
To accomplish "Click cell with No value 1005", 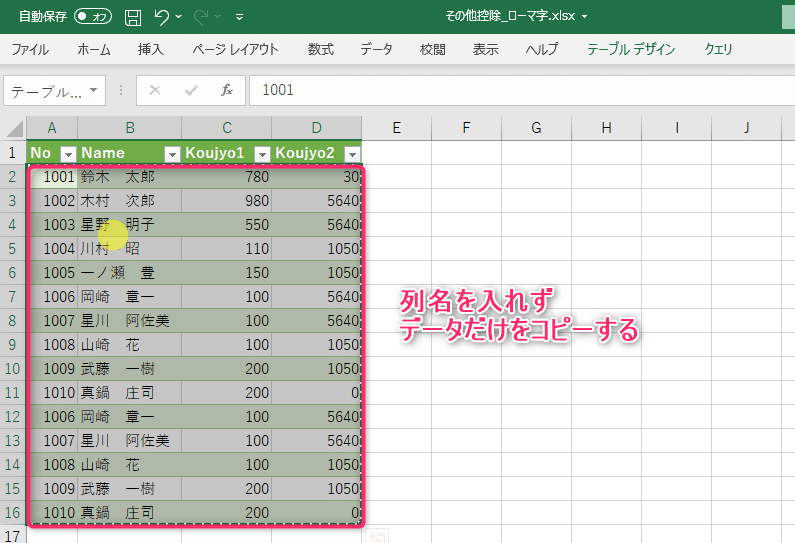I will point(52,273).
